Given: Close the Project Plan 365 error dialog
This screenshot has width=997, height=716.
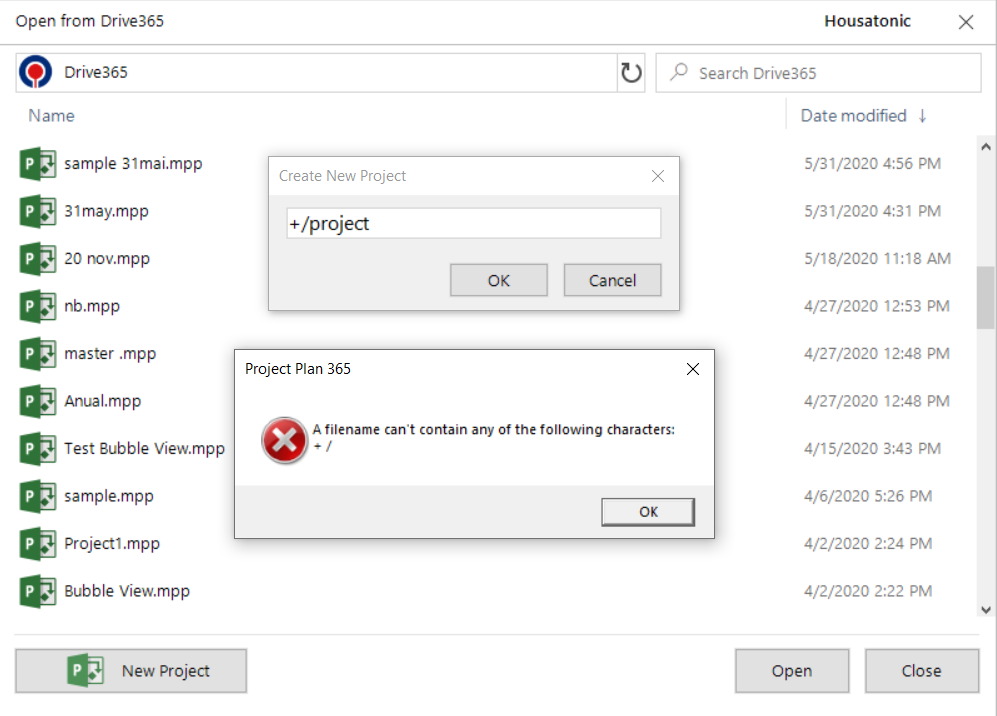Looking at the screenshot, I should (x=693, y=369).
